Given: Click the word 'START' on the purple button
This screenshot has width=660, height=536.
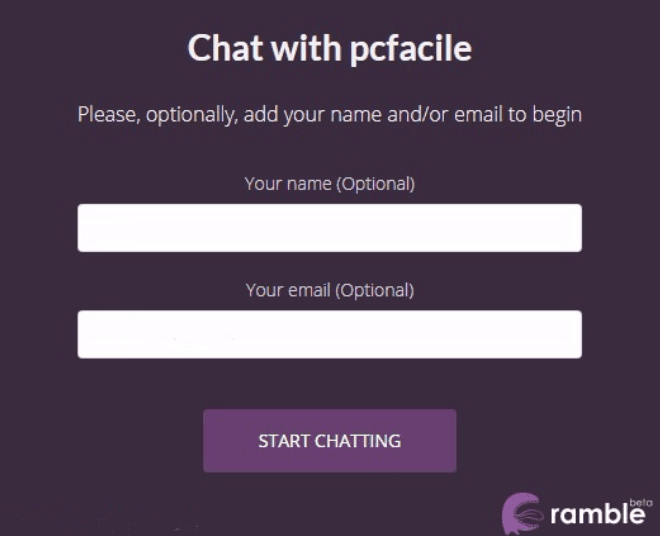Looking at the screenshot, I should click(x=282, y=441).
